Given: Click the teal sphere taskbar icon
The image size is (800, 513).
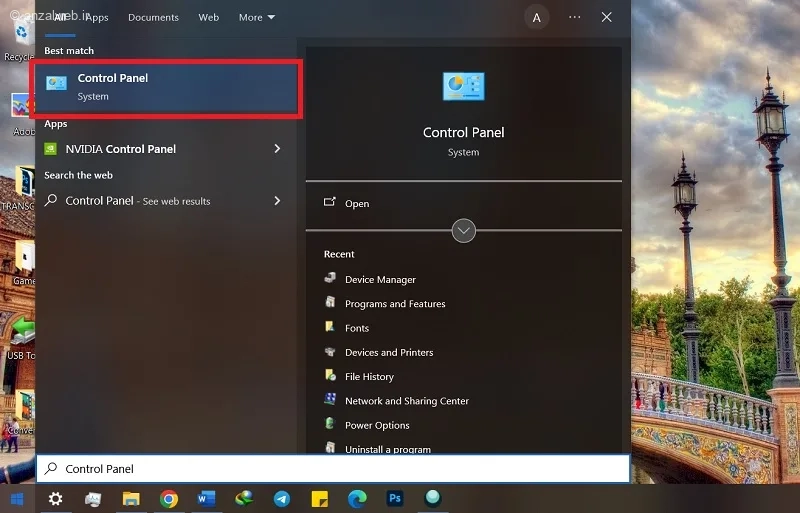Looking at the screenshot, I should [433, 498].
